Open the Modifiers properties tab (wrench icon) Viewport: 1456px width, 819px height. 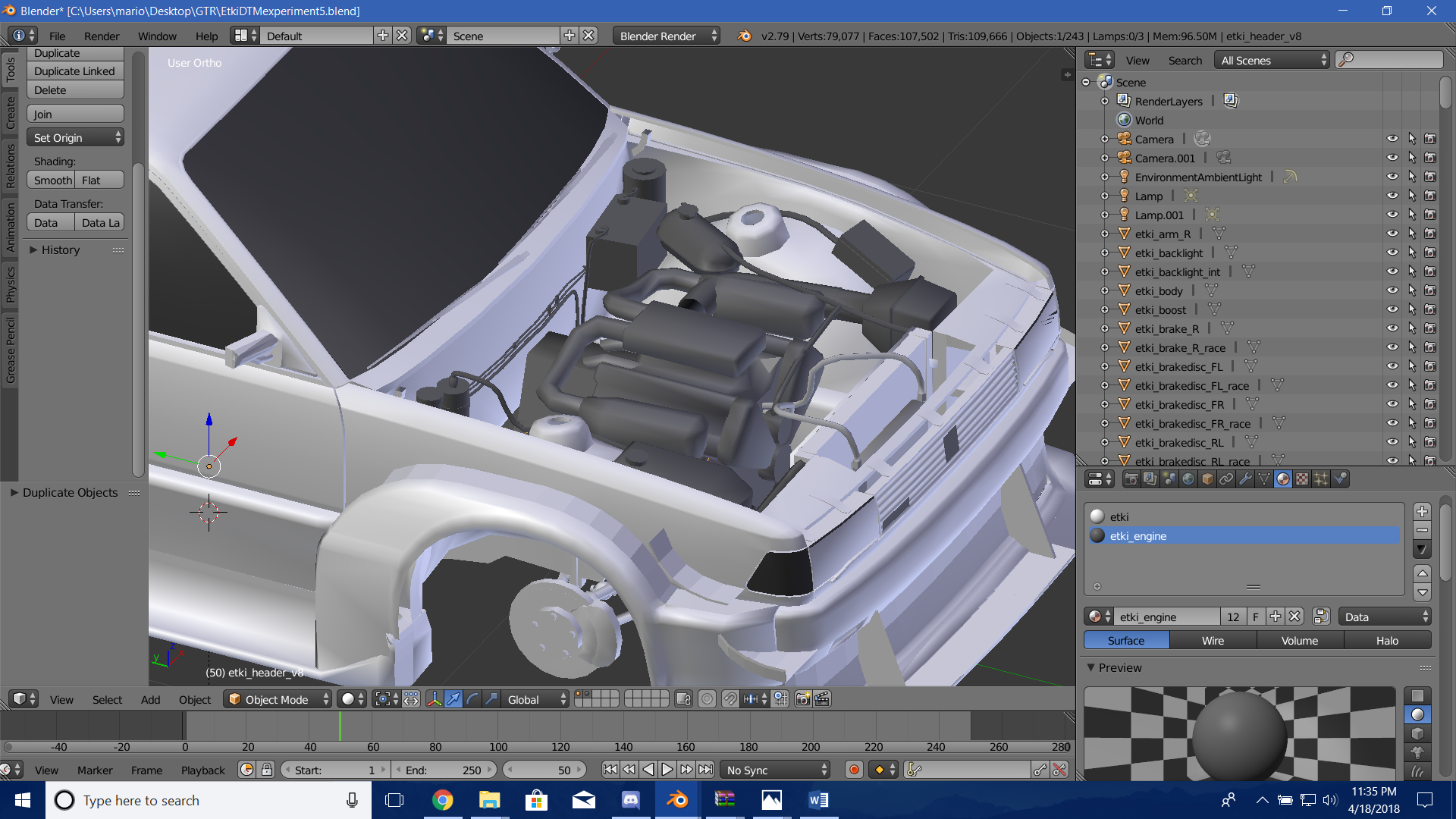[1245, 479]
